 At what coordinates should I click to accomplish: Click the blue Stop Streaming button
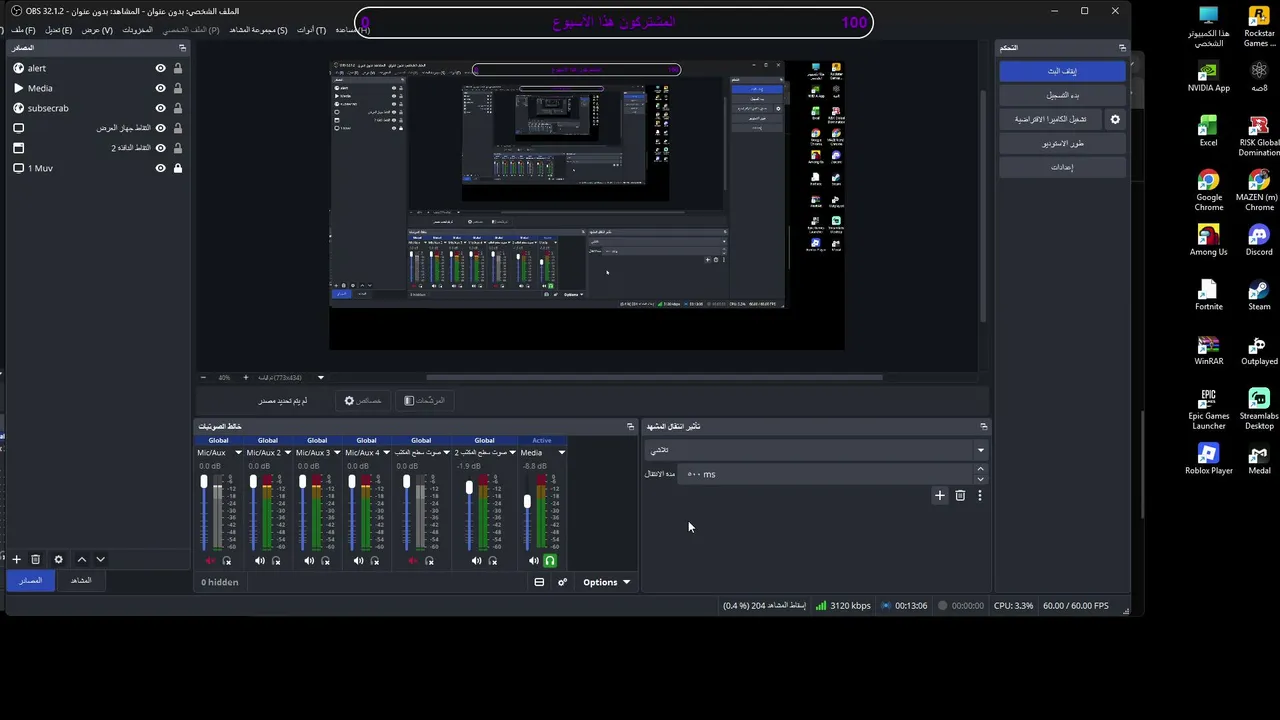click(1062, 71)
